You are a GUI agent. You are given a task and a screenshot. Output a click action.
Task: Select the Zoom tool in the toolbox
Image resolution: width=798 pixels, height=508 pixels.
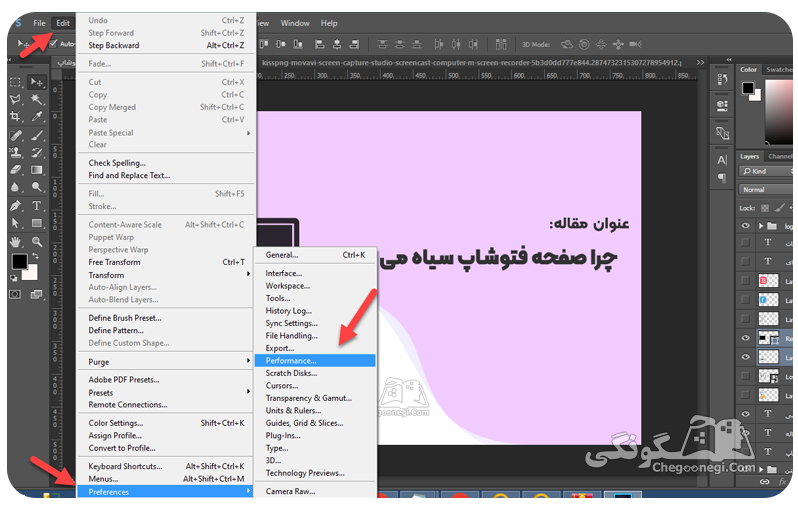pos(37,241)
